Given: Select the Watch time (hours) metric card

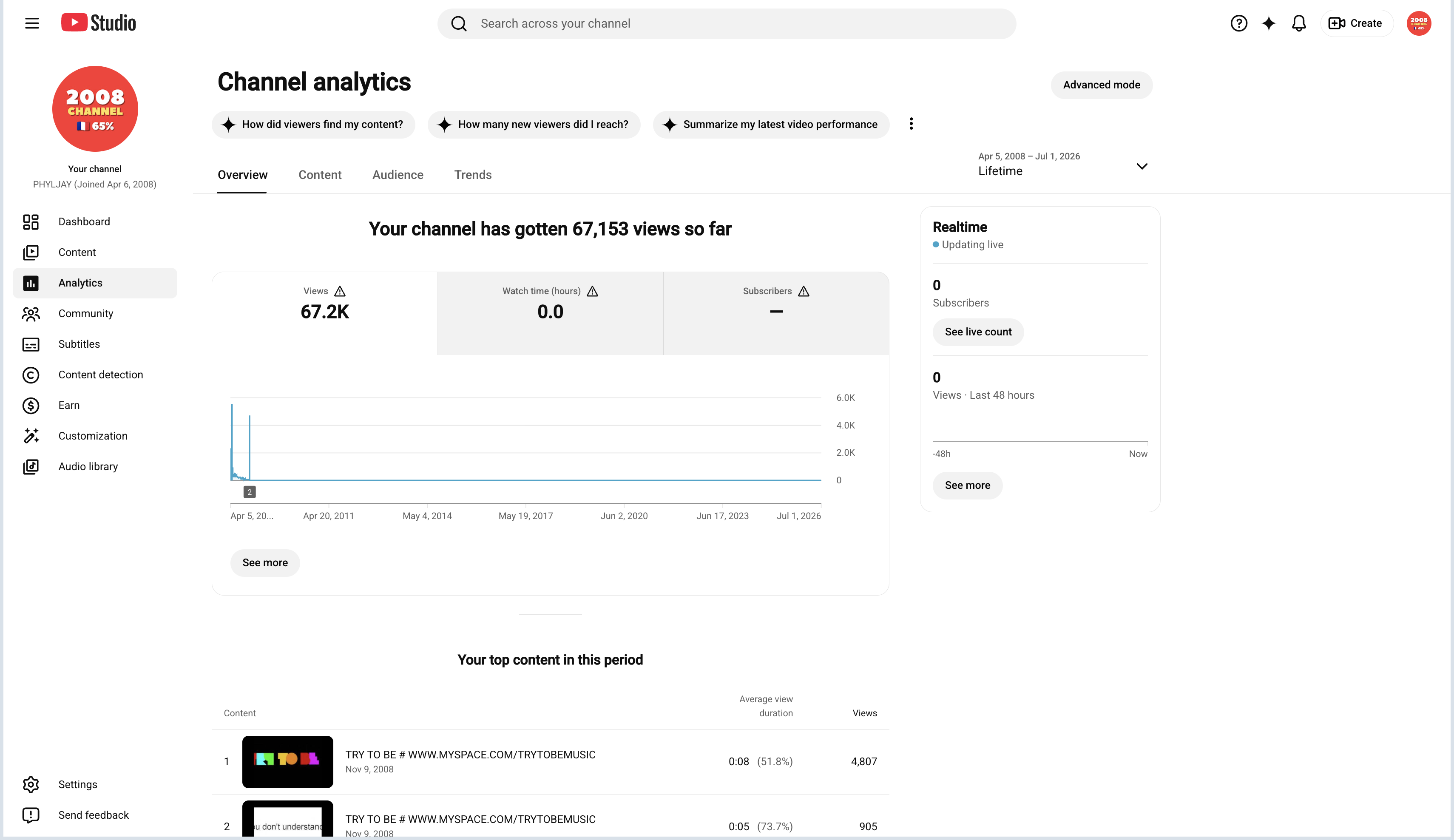Looking at the screenshot, I should [551, 313].
